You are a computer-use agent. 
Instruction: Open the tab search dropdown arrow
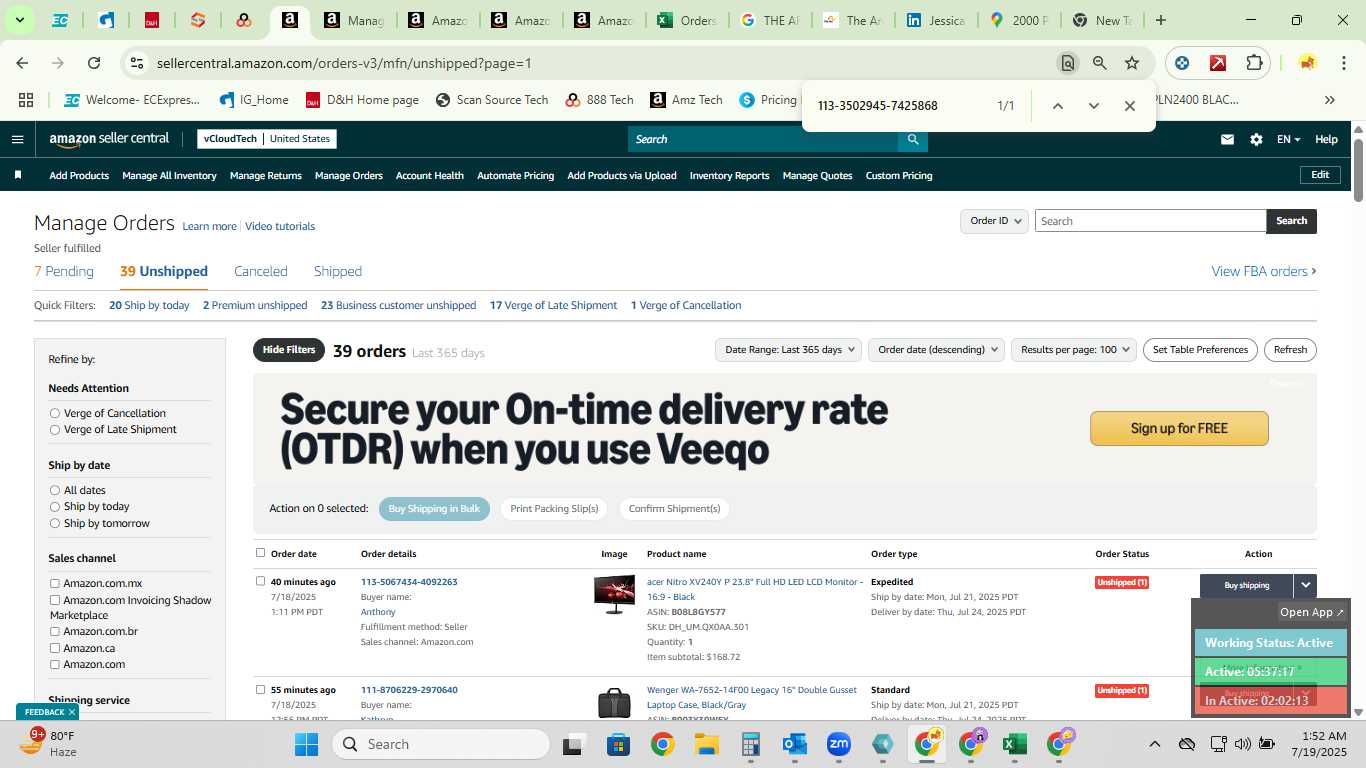(x=19, y=20)
